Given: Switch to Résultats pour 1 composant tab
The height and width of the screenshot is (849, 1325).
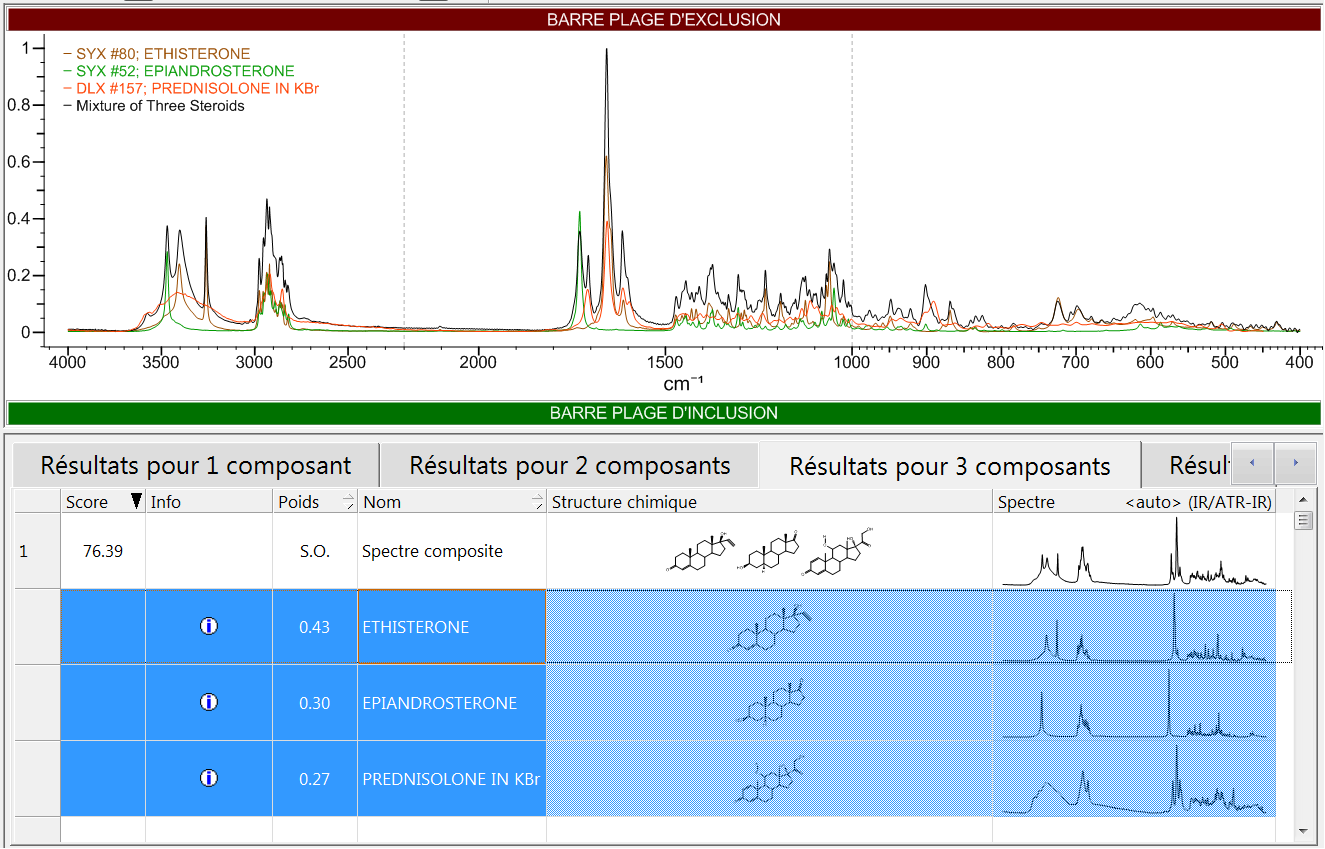Looking at the screenshot, I should click(196, 466).
